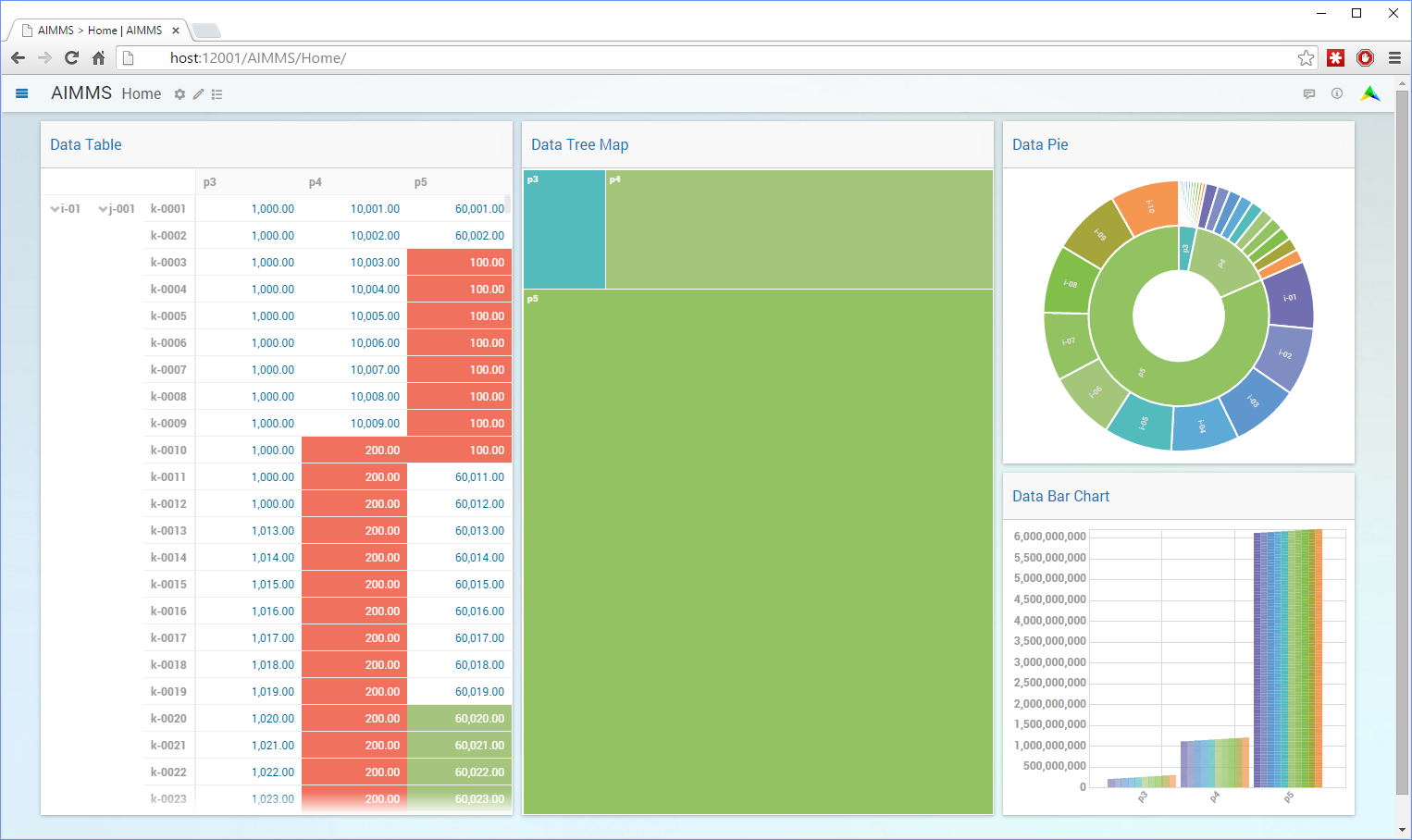
Task: Click the p3 teal tile in tree map
Action: [x=564, y=229]
